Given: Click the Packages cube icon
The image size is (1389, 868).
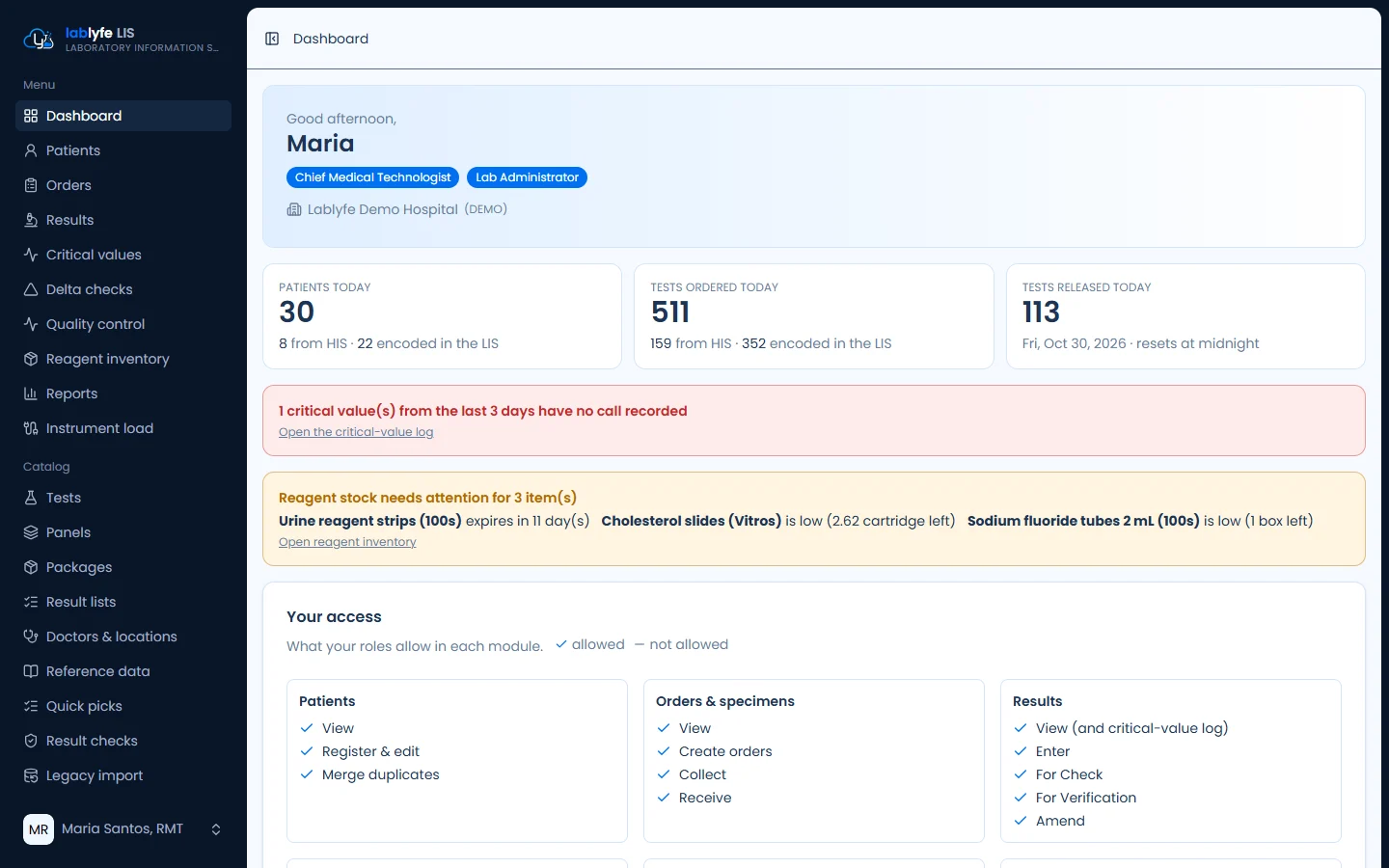Looking at the screenshot, I should tap(31, 567).
